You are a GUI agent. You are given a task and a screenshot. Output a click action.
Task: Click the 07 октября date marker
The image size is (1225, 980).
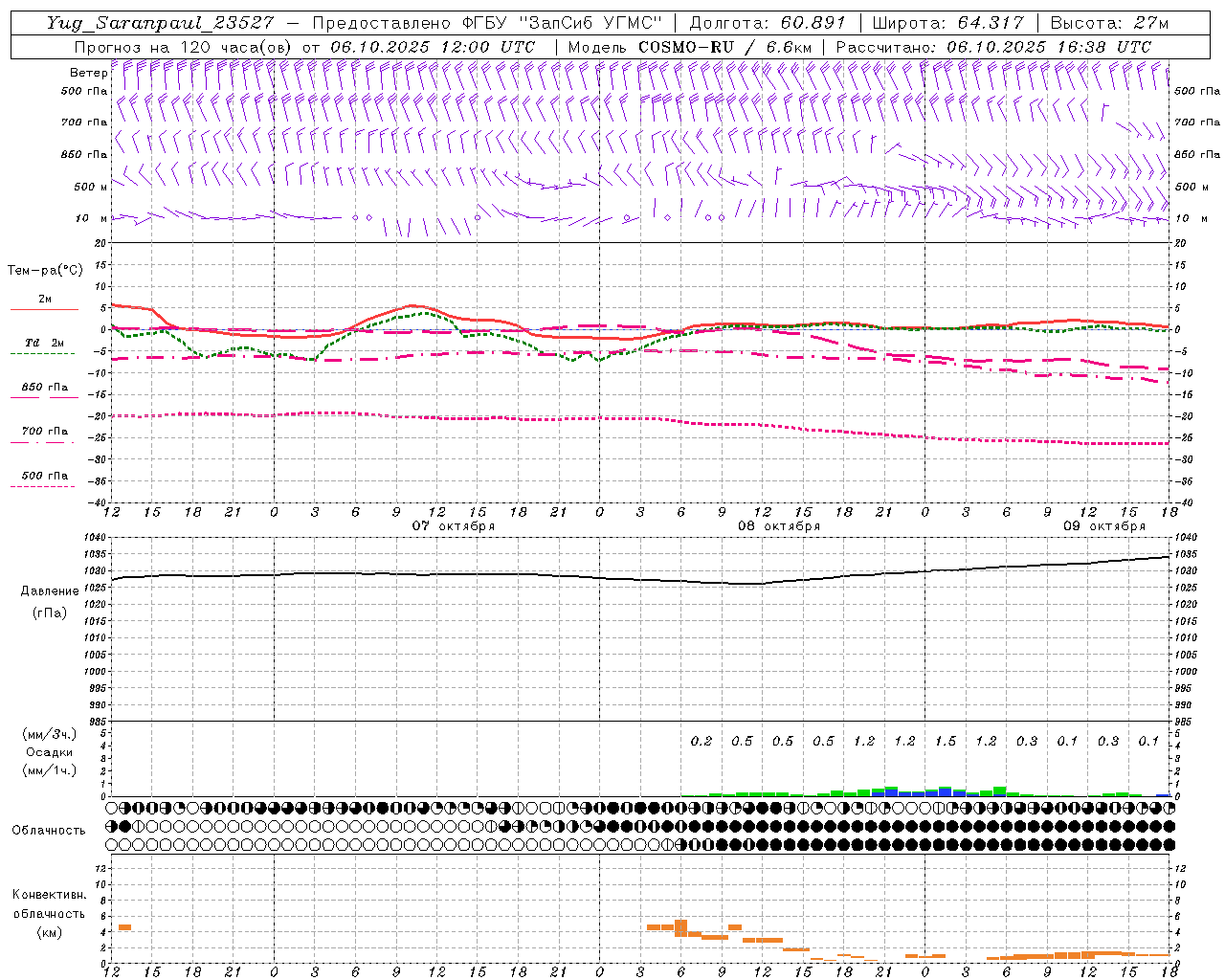tap(453, 526)
